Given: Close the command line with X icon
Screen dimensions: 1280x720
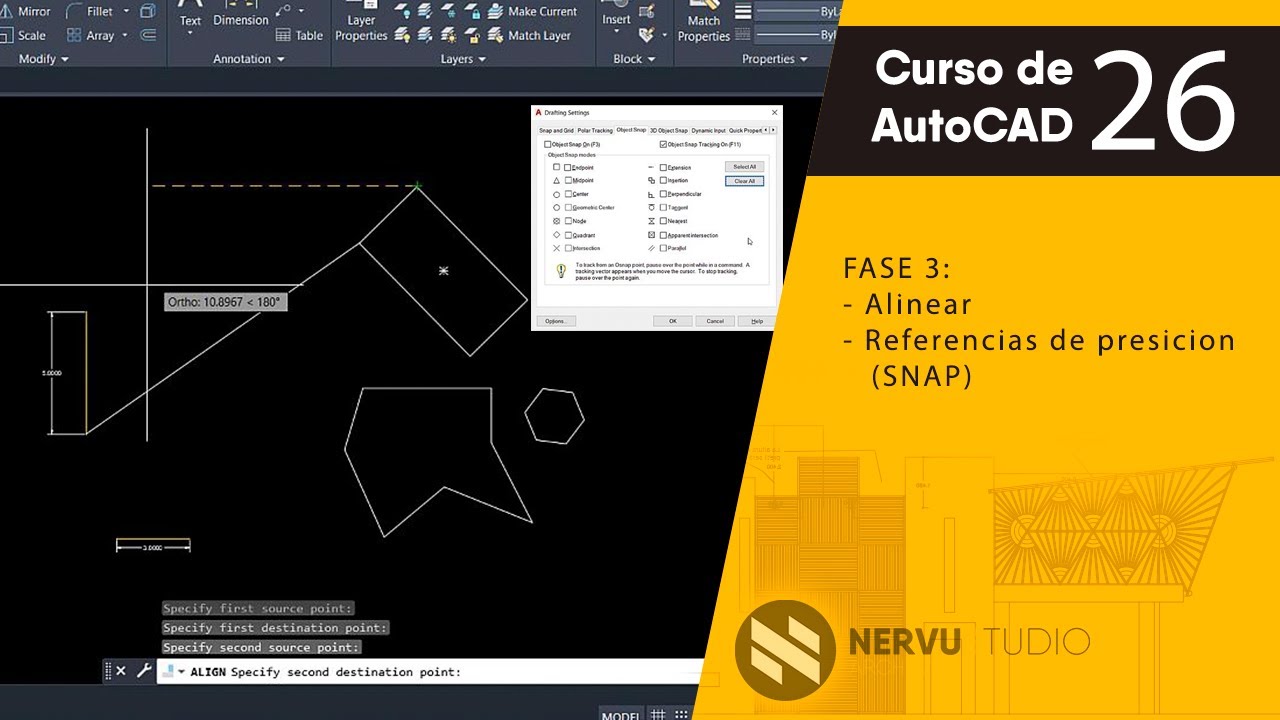Looking at the screenshot, I should pyautogui.click(x=121, y=671).
